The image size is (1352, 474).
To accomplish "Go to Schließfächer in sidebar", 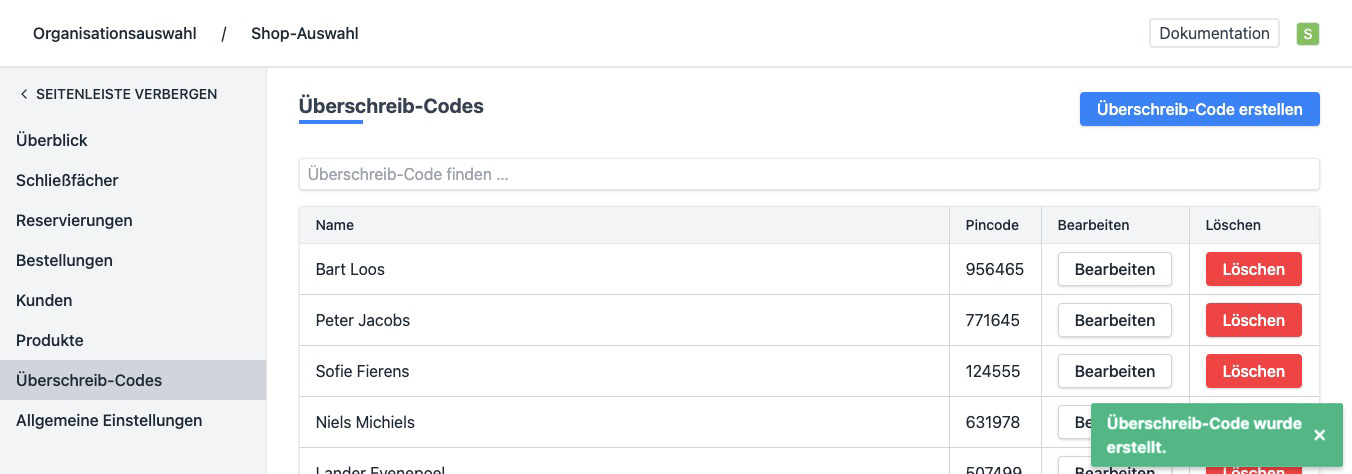I will (x=67, y=181).
